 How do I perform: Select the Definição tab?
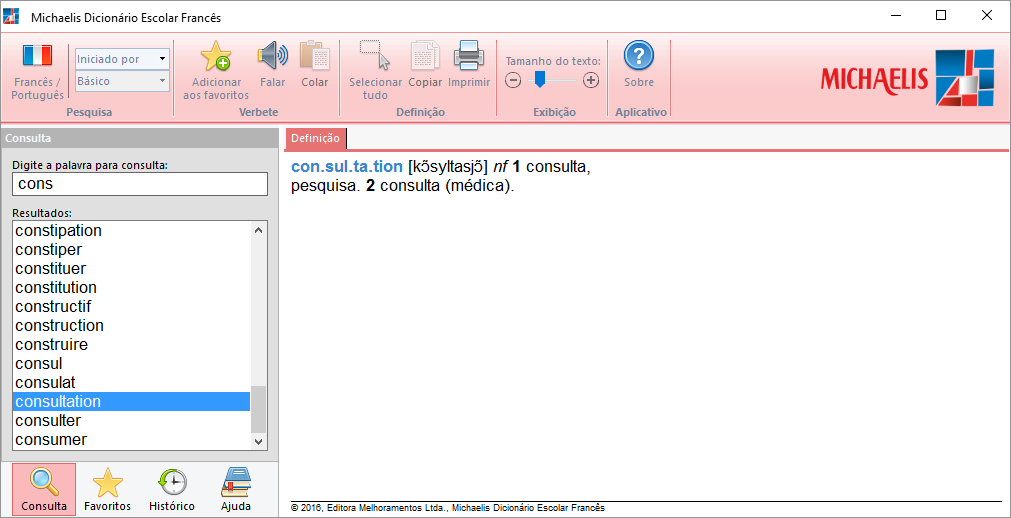pyautogui.click(x=315, y=137)
